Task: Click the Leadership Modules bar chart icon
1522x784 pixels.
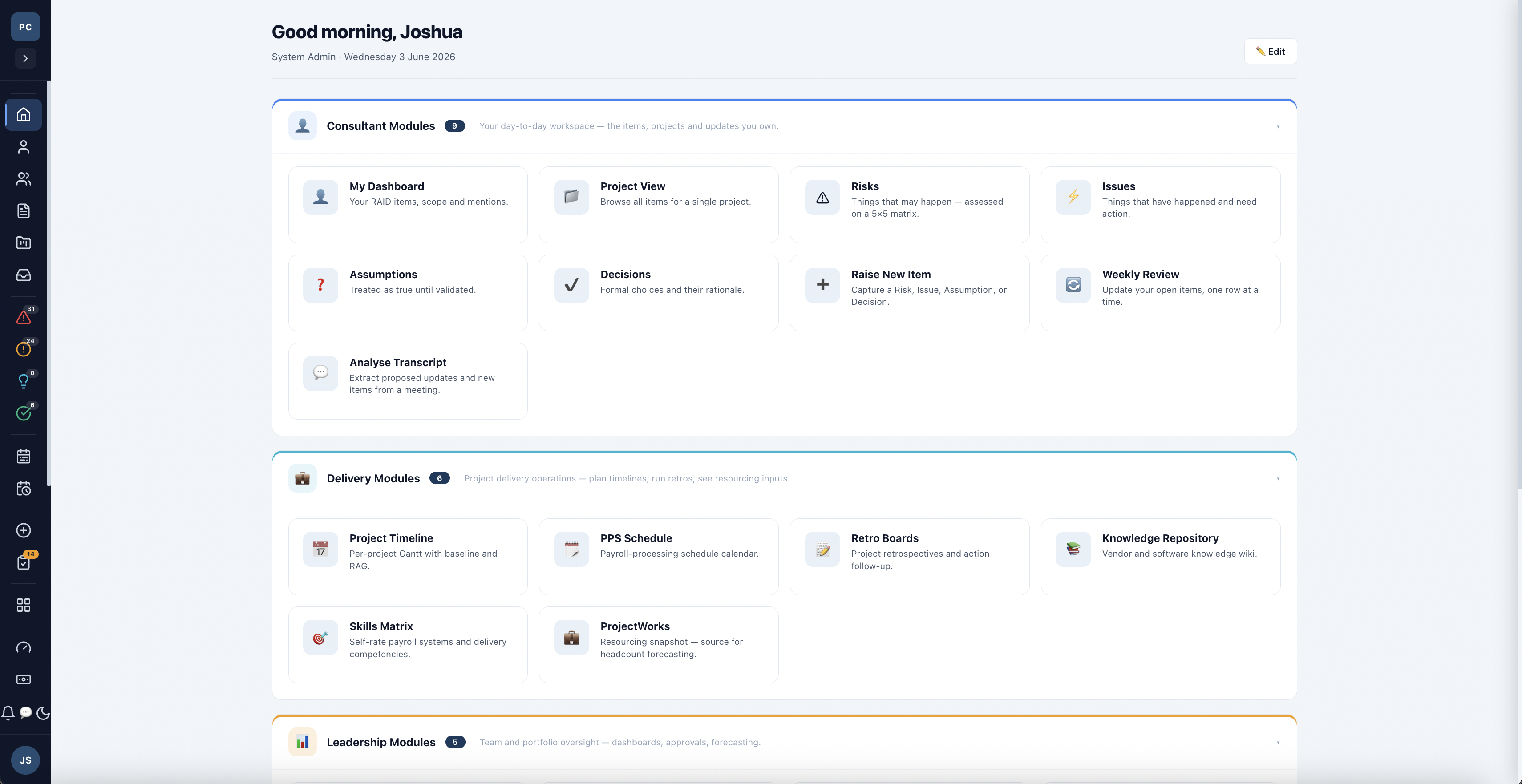Action: coord(303,742)
